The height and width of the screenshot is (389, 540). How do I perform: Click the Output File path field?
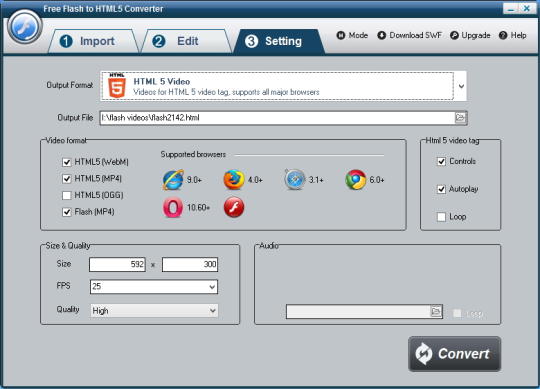(x=277, y=118)
